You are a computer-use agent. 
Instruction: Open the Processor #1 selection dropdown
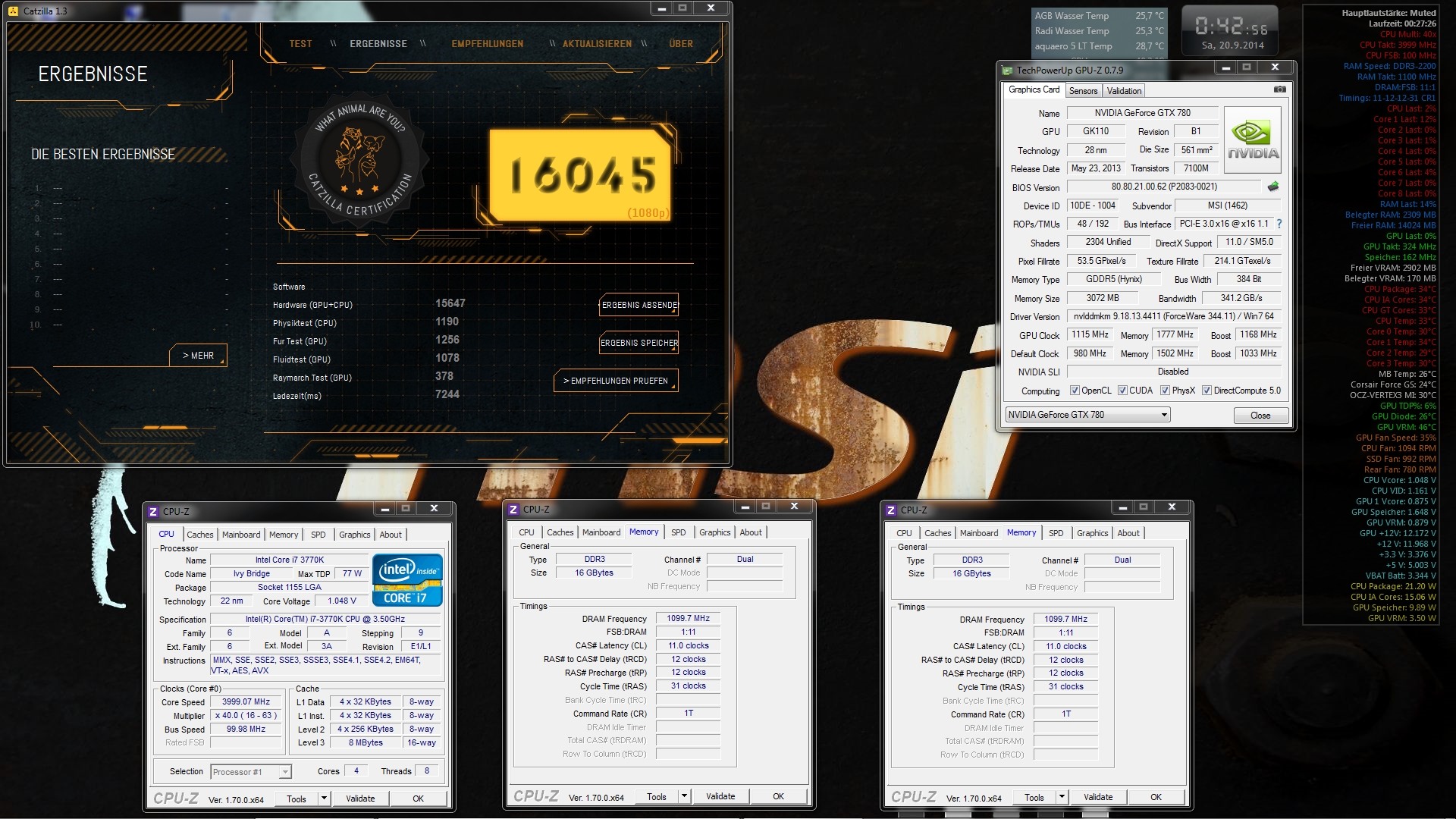[x=250, y=772]
